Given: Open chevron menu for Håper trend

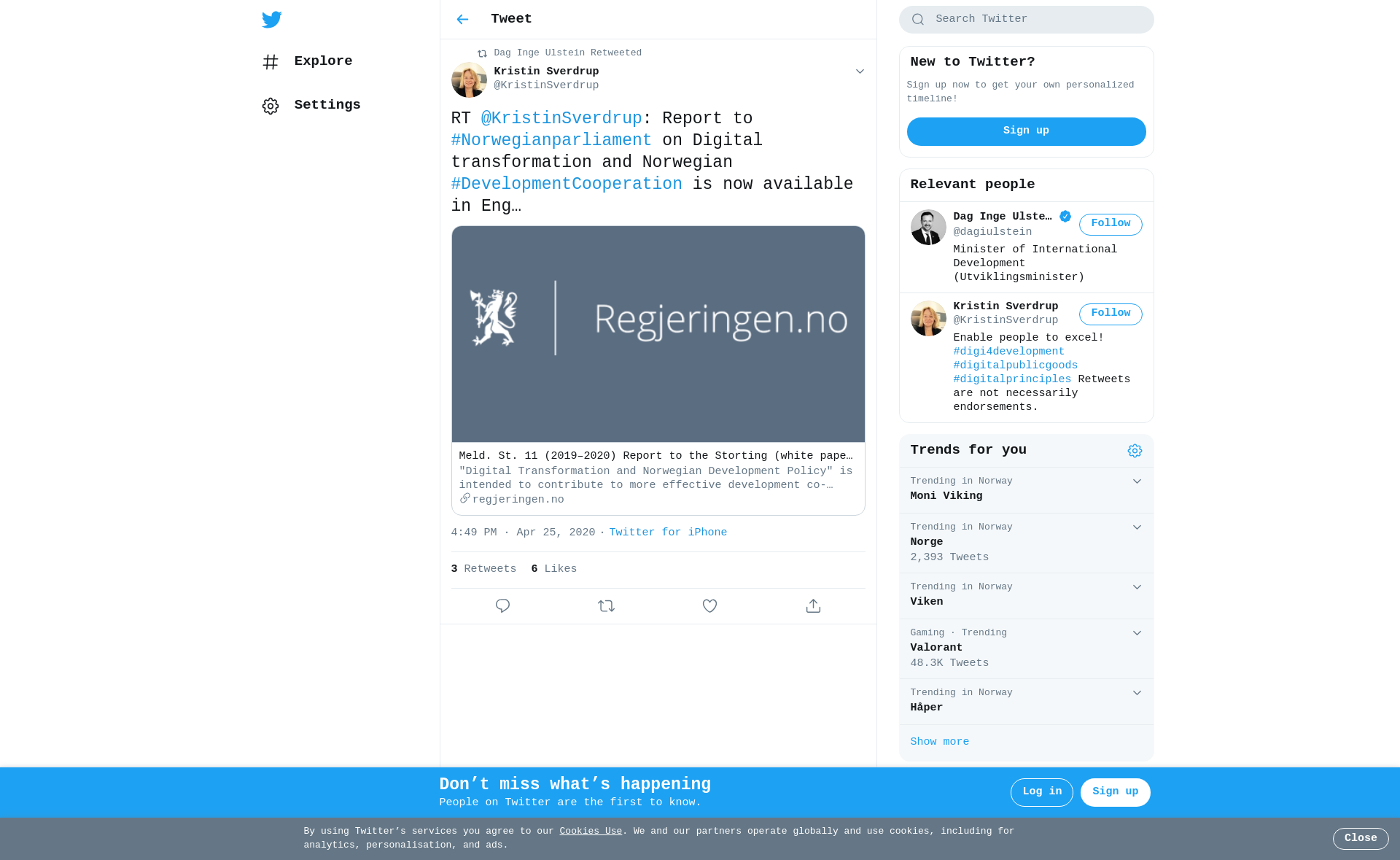Looking at the screenshot, I should [x=1137, y=693].
